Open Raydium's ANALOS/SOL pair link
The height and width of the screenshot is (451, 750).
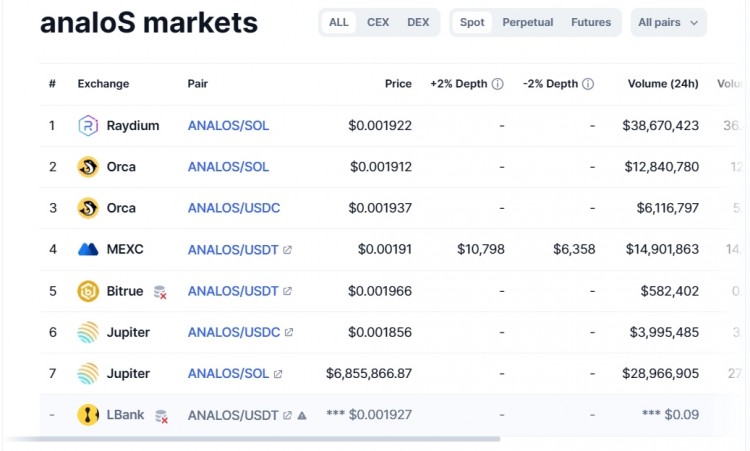pos(228,126)
